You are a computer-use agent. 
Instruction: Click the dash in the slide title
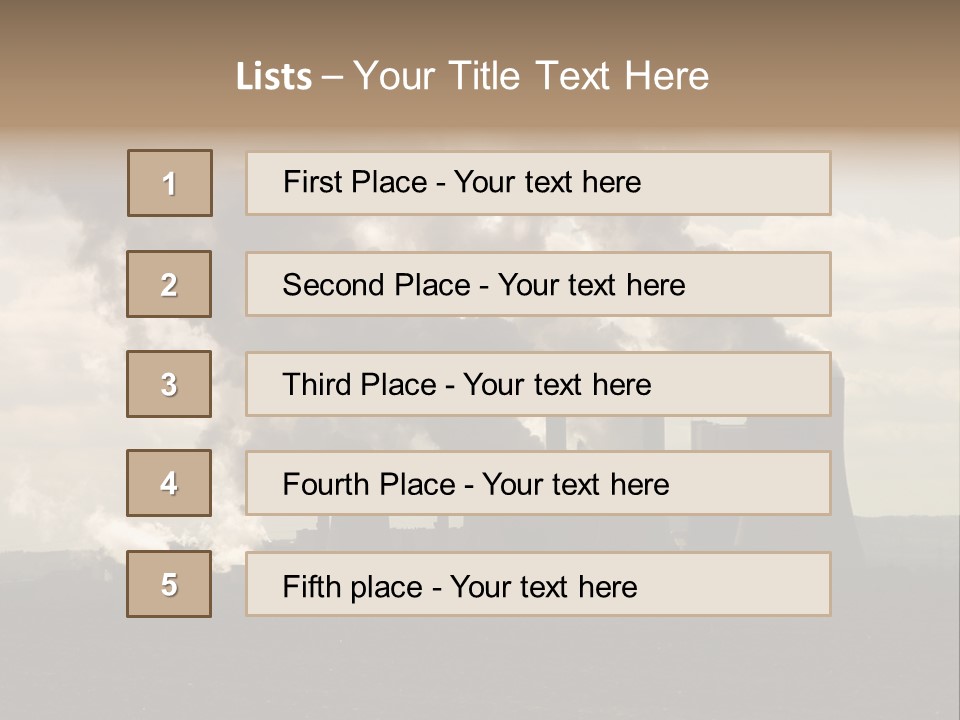[x=332, y=77]
